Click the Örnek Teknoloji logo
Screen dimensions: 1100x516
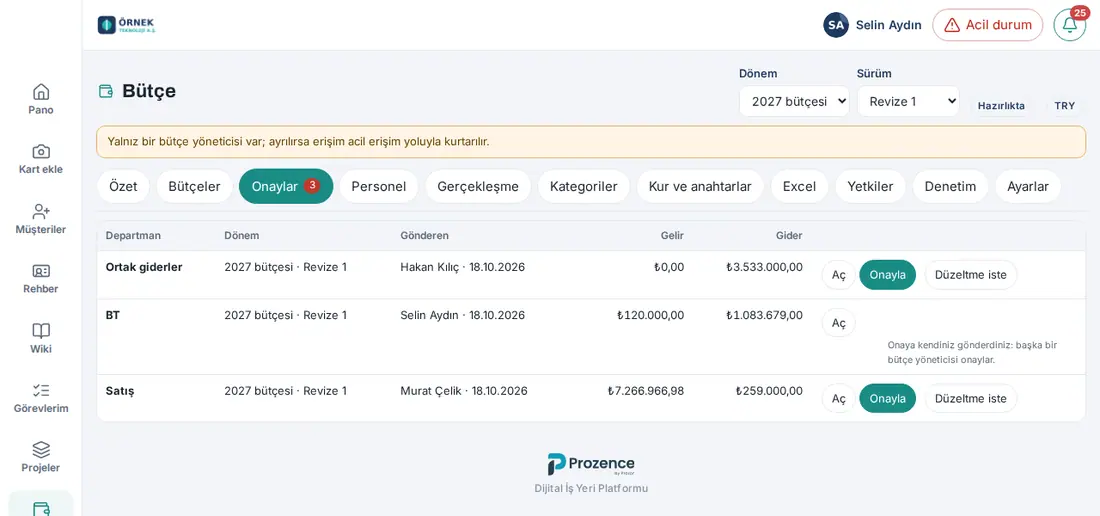(x=127, y=25)
